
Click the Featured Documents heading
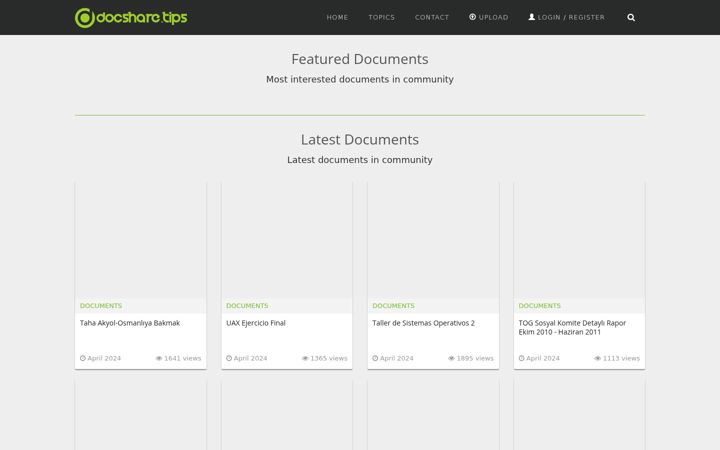[x=360, y=59]
